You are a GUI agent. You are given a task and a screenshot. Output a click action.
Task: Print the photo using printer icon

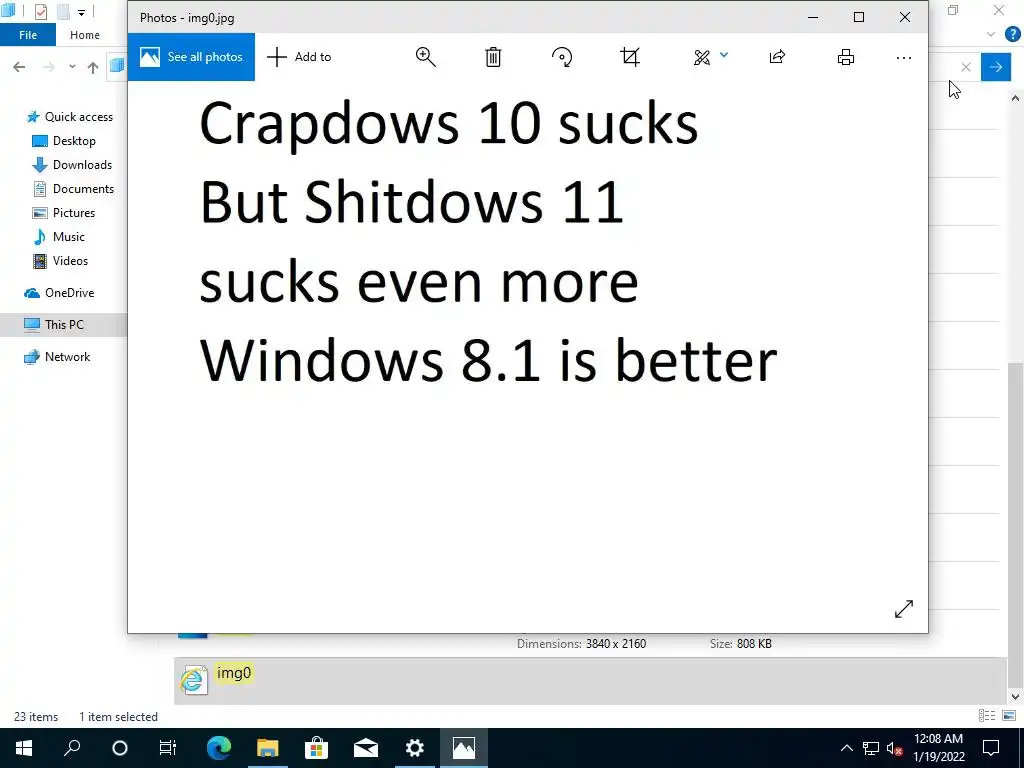(846, 57)
